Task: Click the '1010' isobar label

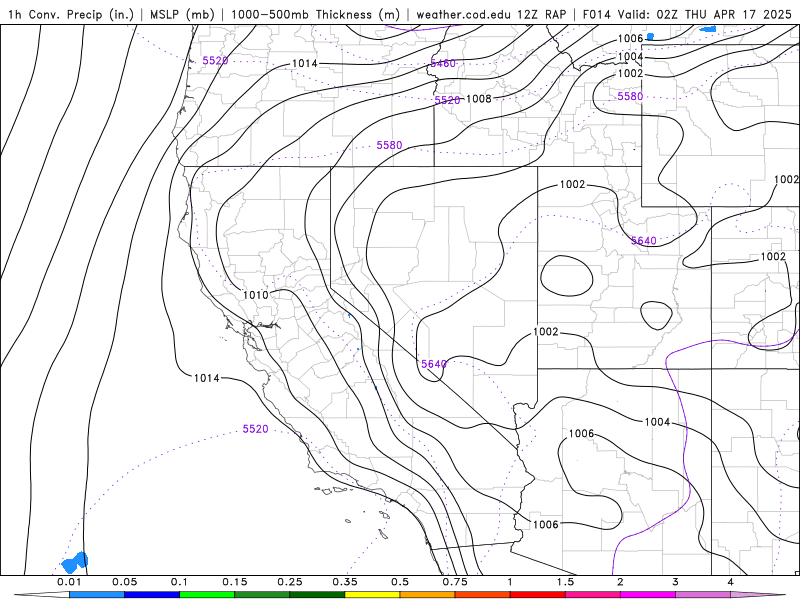Action: (x=256, y=295)
